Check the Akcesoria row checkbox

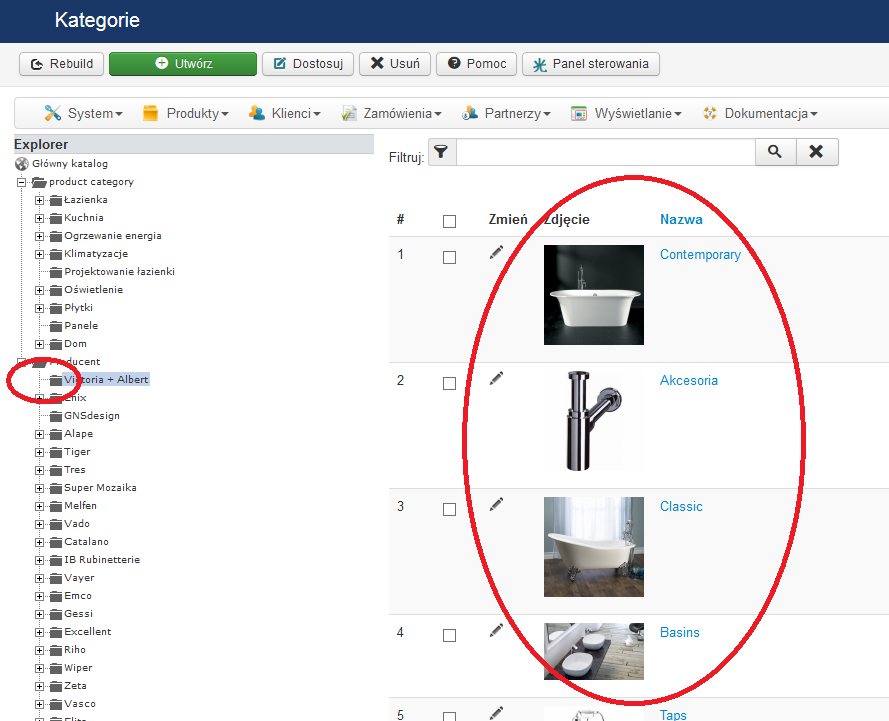pos(449,383)
